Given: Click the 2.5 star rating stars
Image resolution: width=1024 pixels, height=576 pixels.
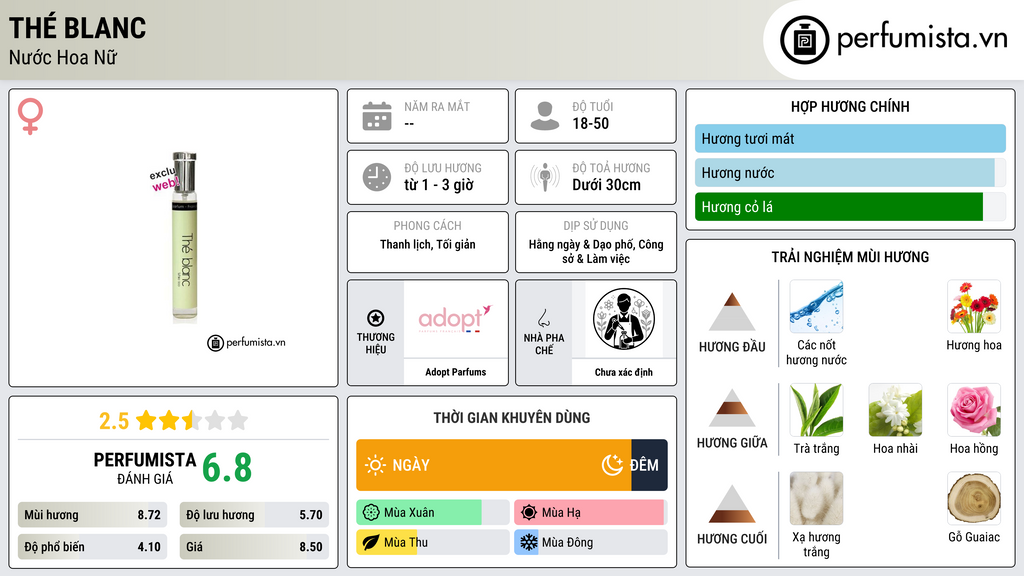Looking at the screenshot, I should (x=192, y=421).
